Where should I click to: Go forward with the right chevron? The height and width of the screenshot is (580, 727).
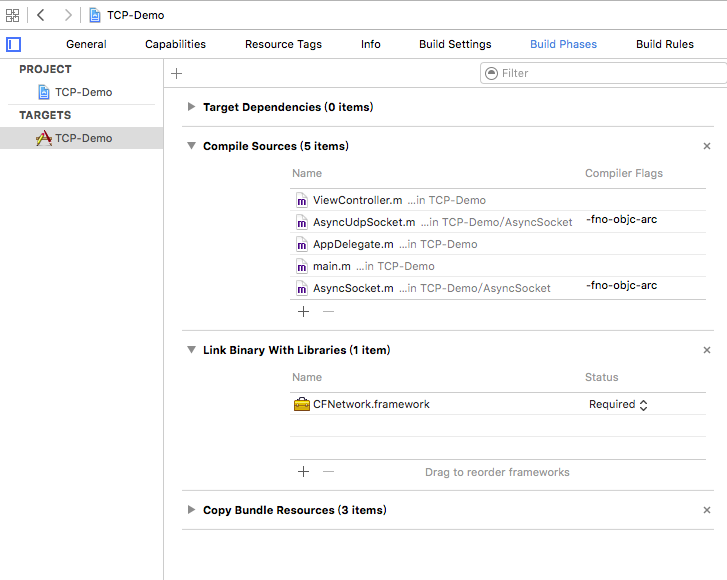tap(68, 15)
